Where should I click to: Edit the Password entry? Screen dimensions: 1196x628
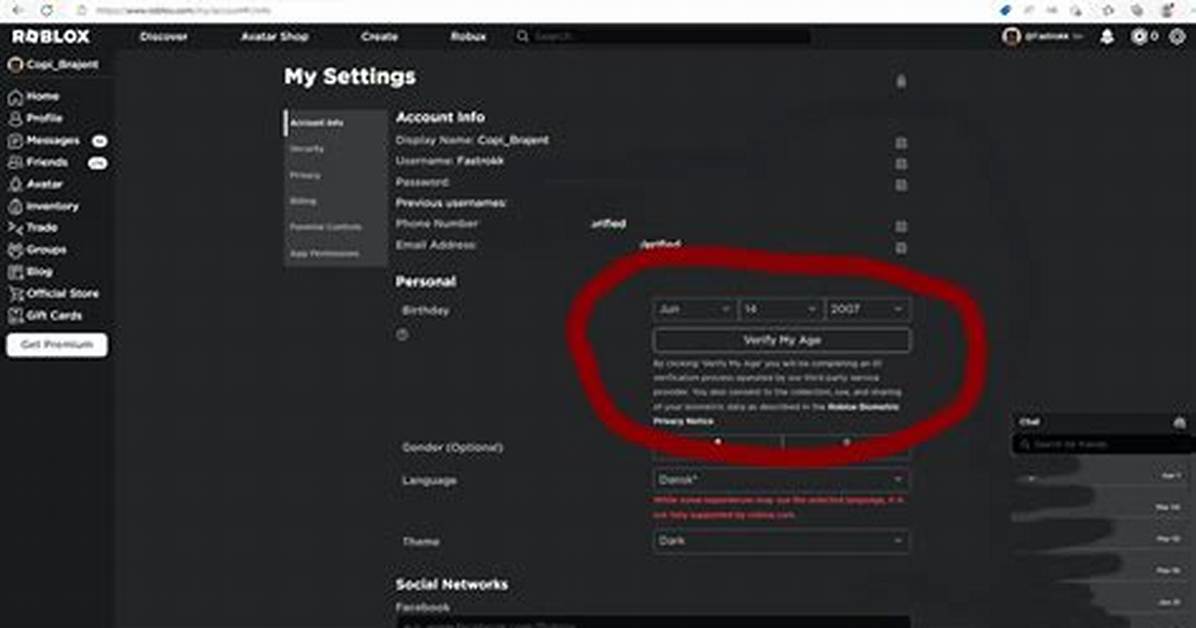click(901, 185)
